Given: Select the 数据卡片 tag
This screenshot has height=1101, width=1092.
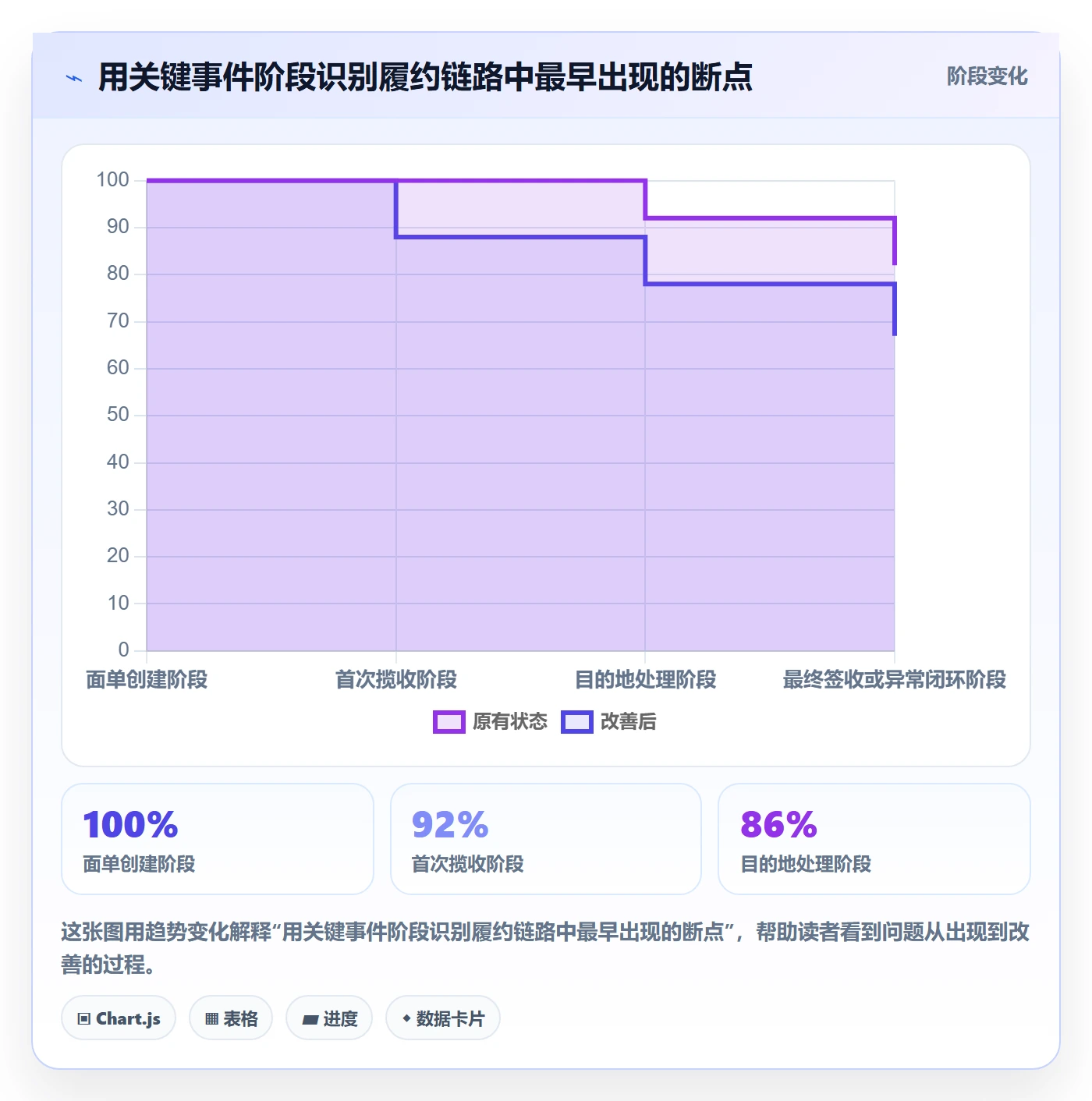Looking at the screenshot, I should 443,1018.
